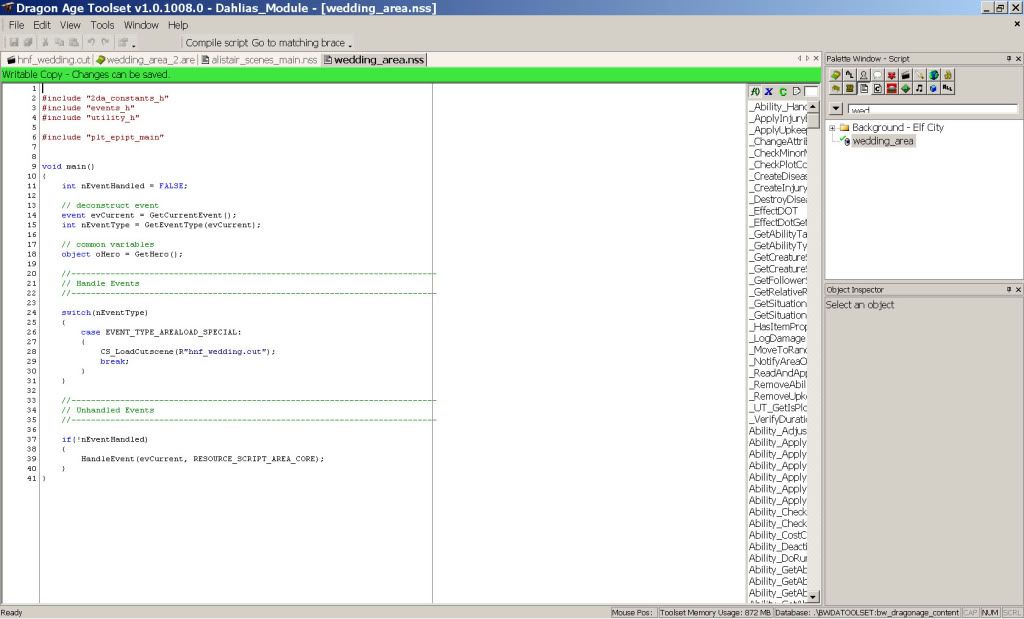Open the palette filter dropdown arrow

pyautogui.click(x=837, y=109)
